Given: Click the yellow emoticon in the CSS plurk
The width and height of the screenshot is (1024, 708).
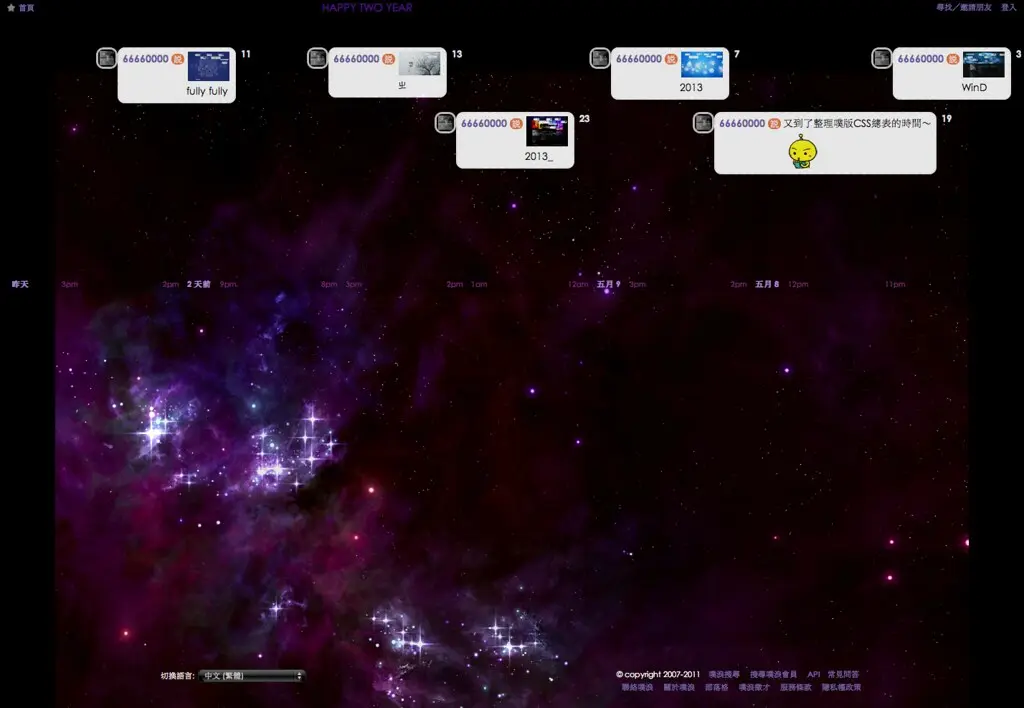Looking at the screenshot, I should 802,152.
